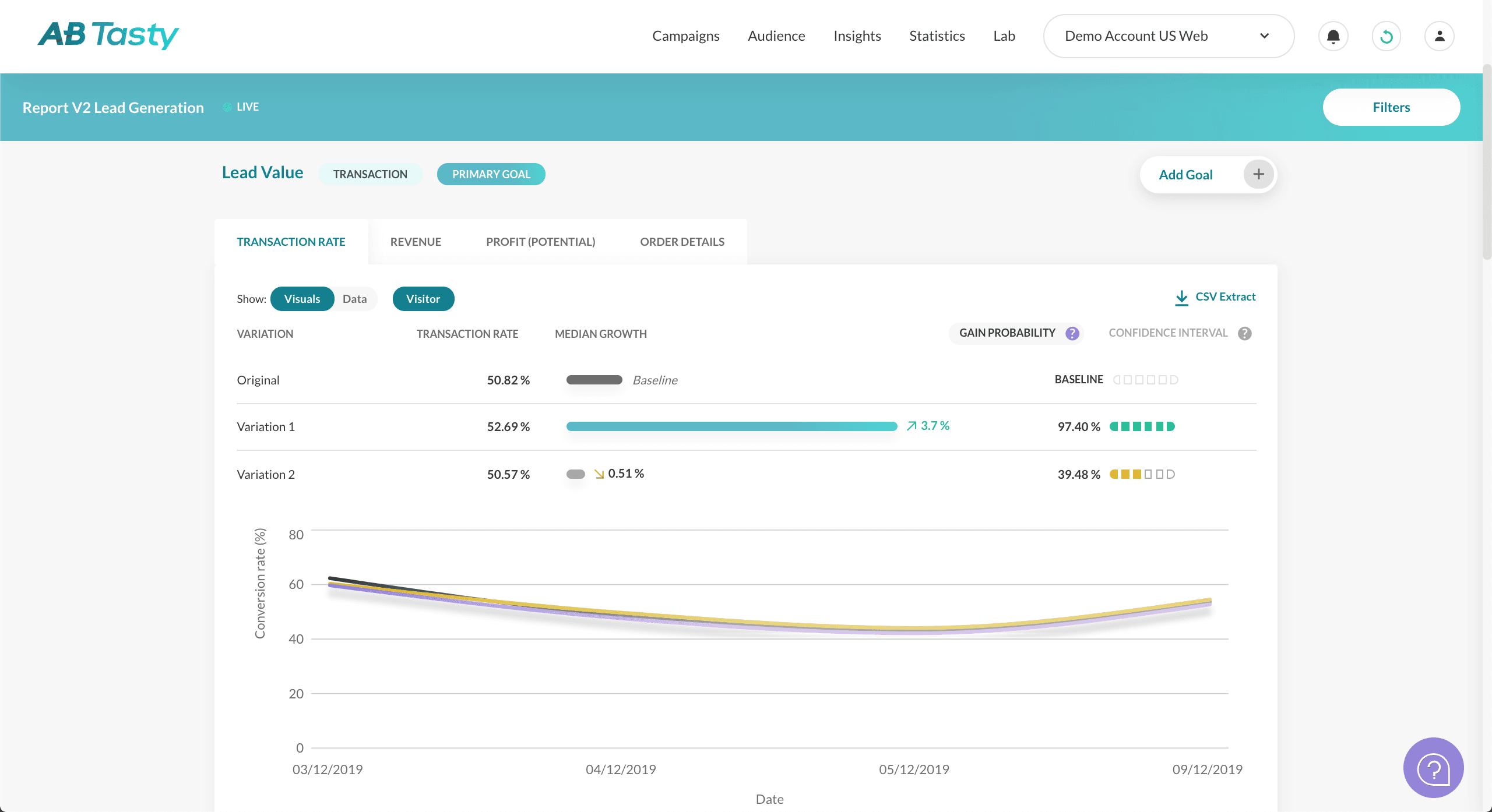1492x812 pixels.
Task: Open the user profile icon
Action: pos(1439,36)
